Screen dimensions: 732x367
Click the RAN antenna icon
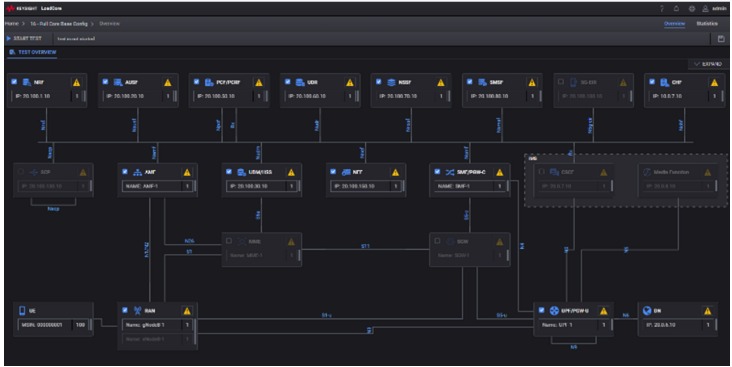(x=137, y=311)
